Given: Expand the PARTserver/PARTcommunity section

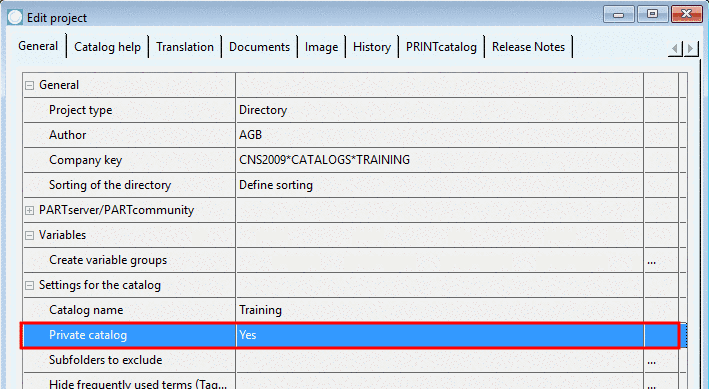Looking at the screenshot, I should click(29, 210).
